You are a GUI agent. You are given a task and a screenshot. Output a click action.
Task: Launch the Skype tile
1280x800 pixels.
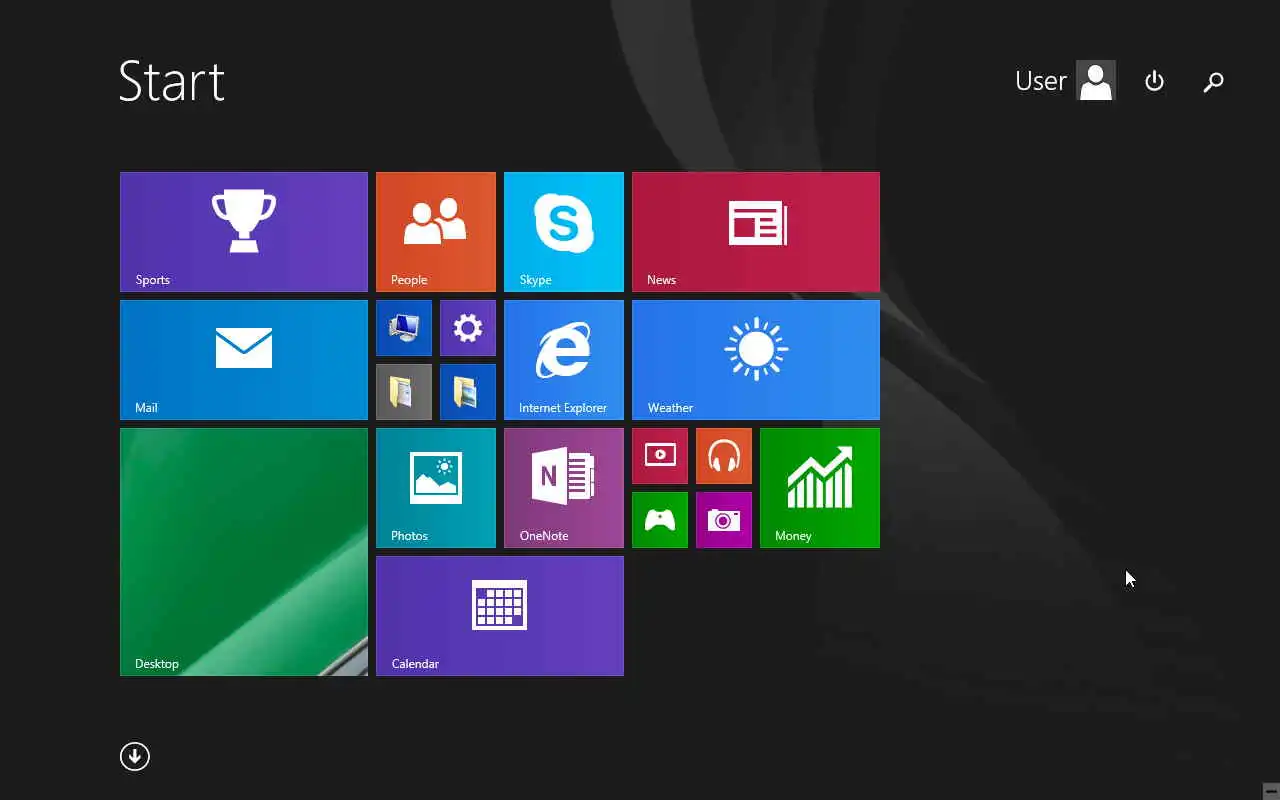click(564, 232)
